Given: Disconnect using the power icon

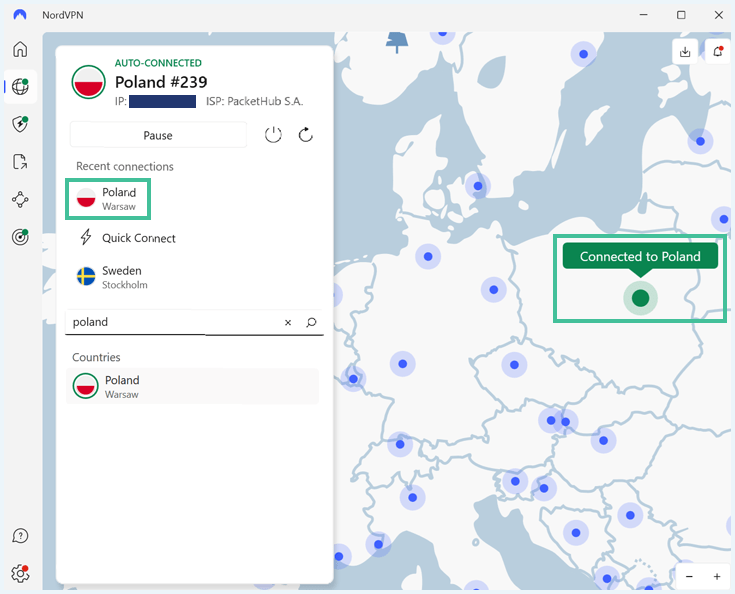Looking at the screenshot, I should point(273,135).
